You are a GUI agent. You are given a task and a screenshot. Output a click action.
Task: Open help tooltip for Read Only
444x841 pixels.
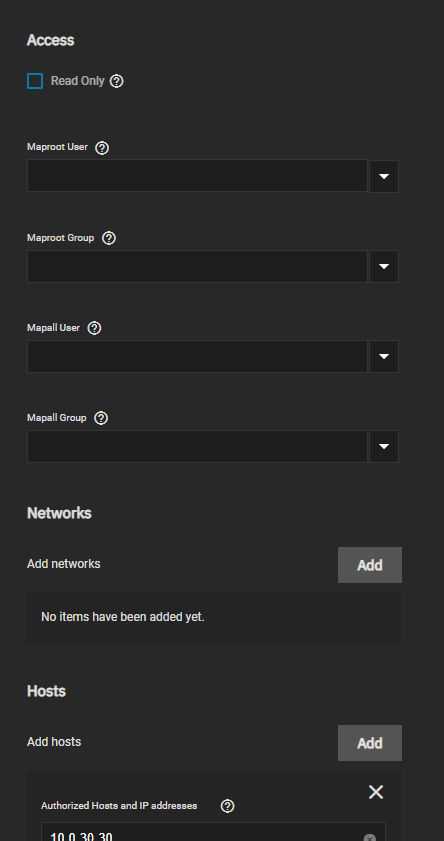[116, 81]
